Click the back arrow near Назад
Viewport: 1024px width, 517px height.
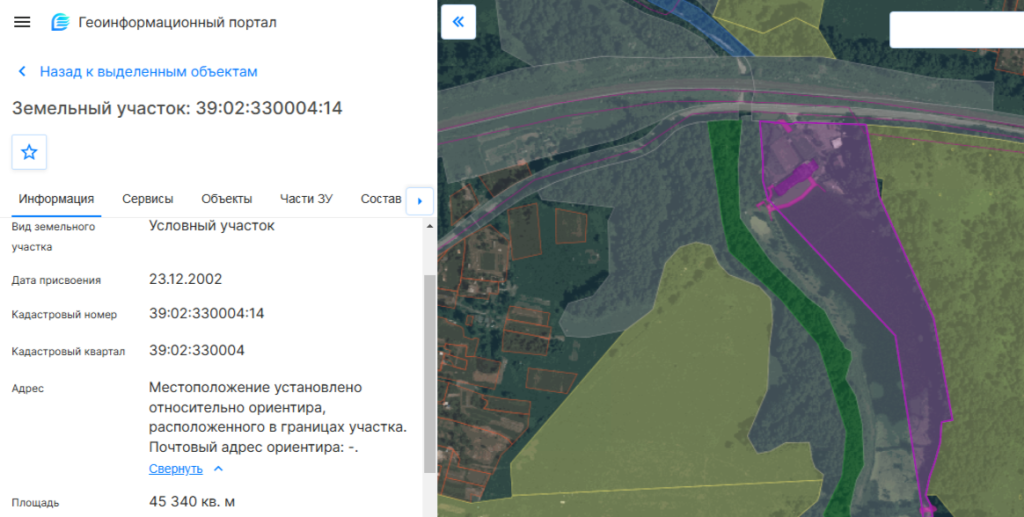click(x=22, y=71)
